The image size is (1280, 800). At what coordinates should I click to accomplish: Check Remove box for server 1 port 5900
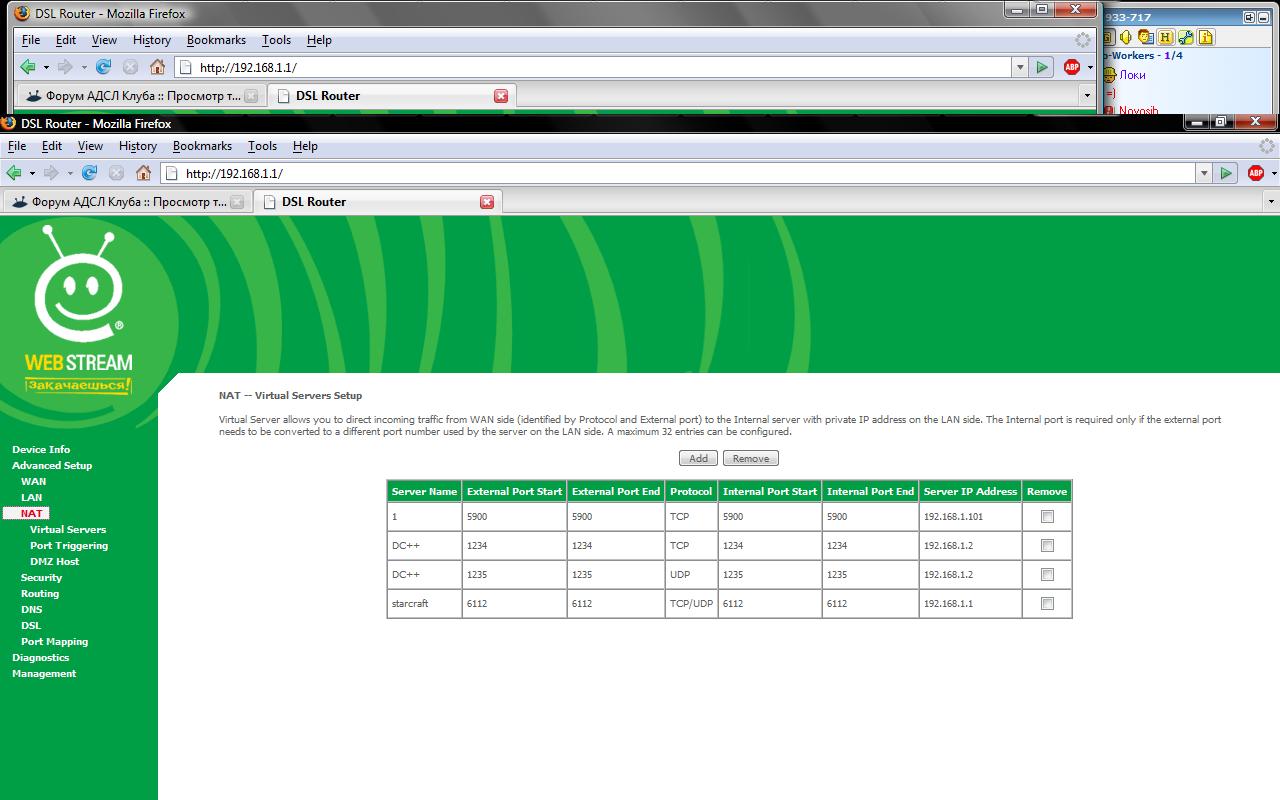tap(1047, 517)
